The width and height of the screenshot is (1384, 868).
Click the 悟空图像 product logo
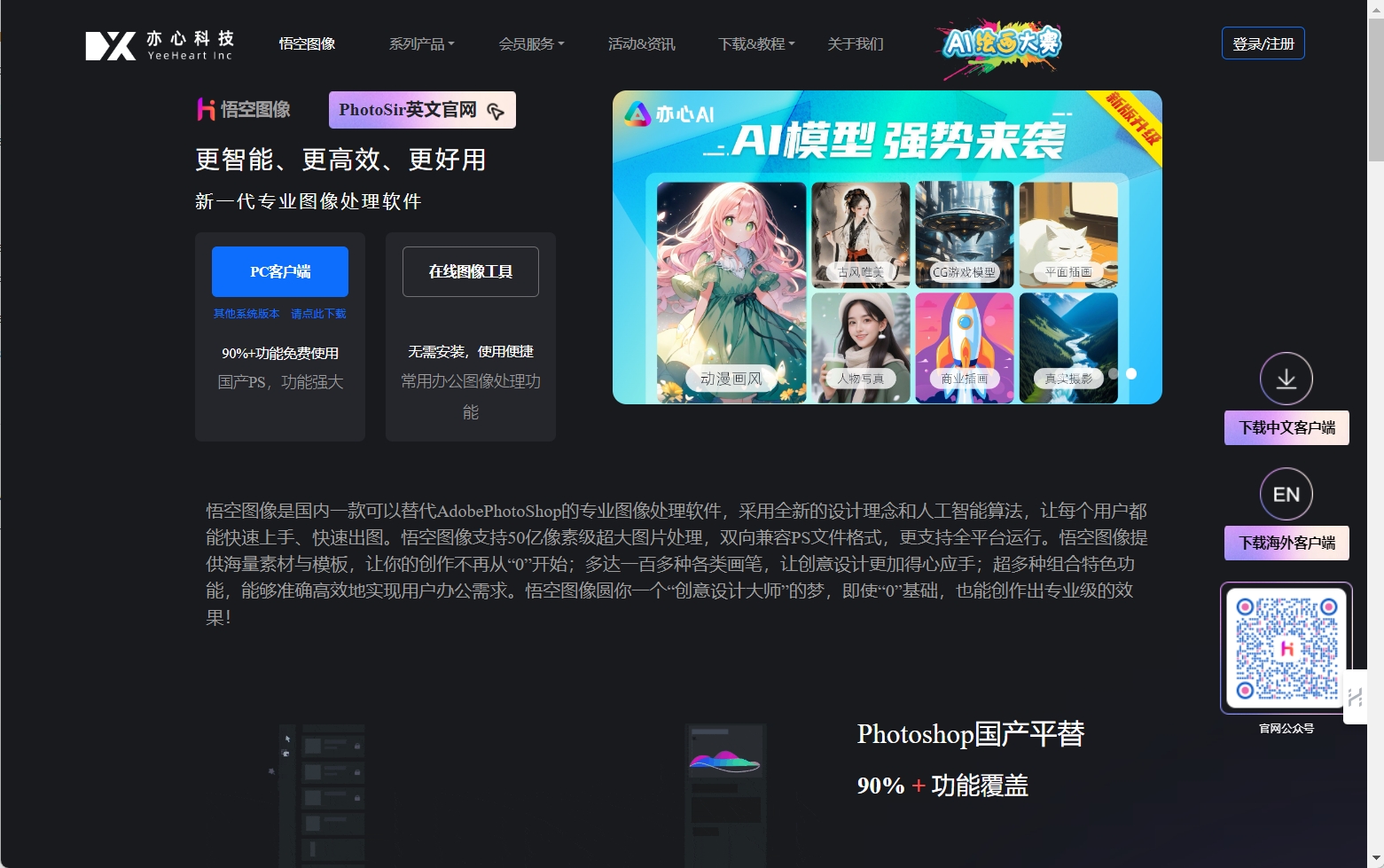(x=244, y=109)
